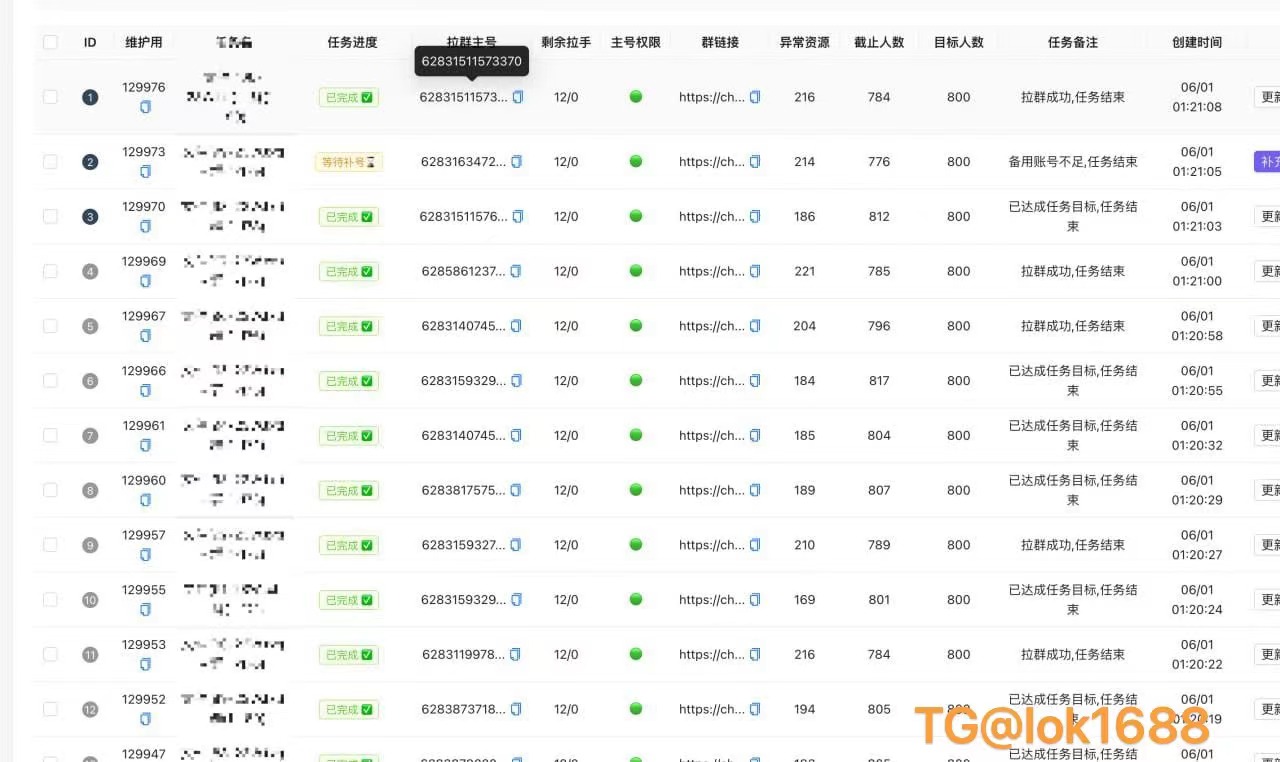Copy maintenance ID 129953 copy icon
Image resolution: width=1280 pixels, height=762 pixels.
point(145,664)
